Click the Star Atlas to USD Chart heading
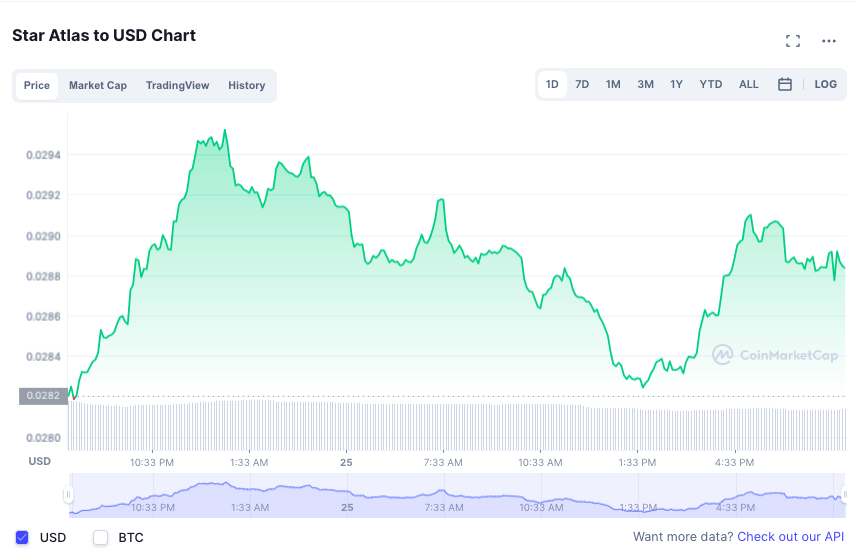 [x=104, y=35]
